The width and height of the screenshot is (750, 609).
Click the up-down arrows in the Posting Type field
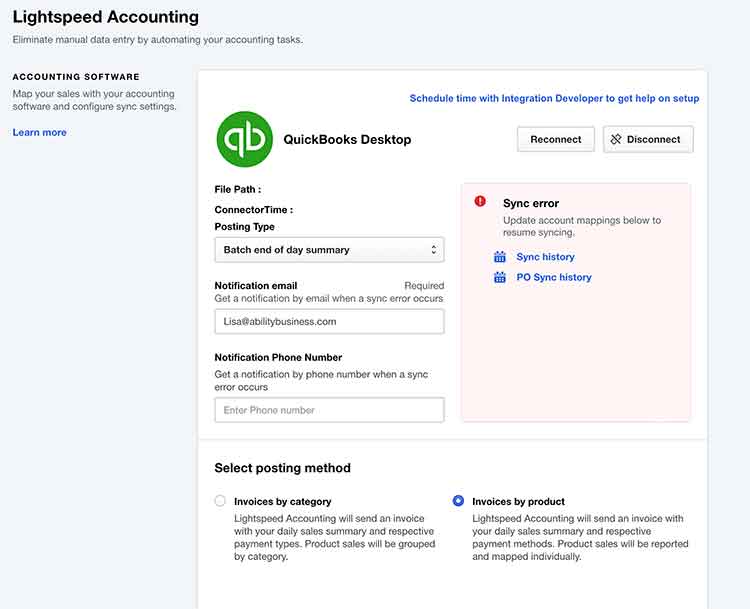coord(433,250)
